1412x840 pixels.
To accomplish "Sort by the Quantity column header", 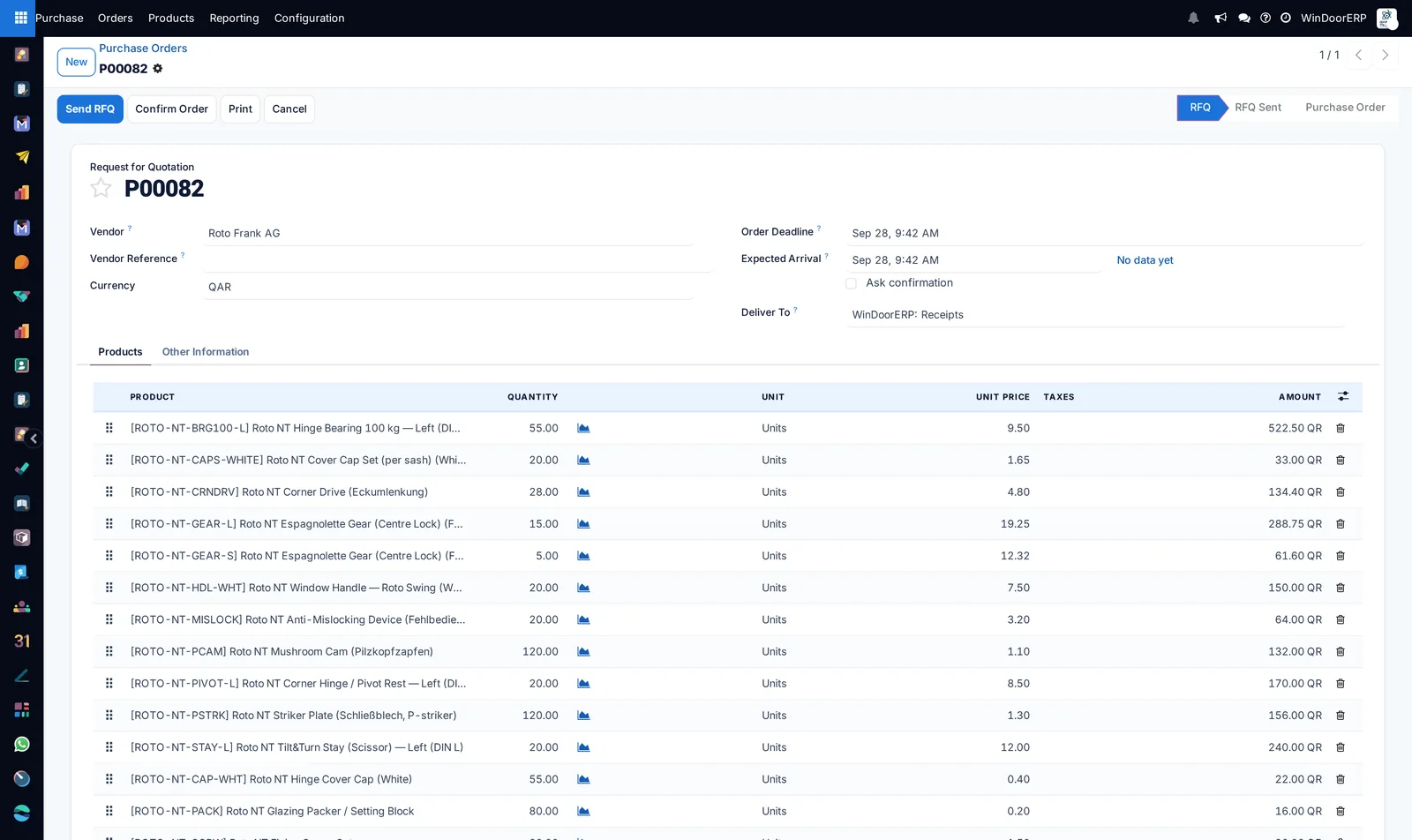I will click(x=532, y=397).
